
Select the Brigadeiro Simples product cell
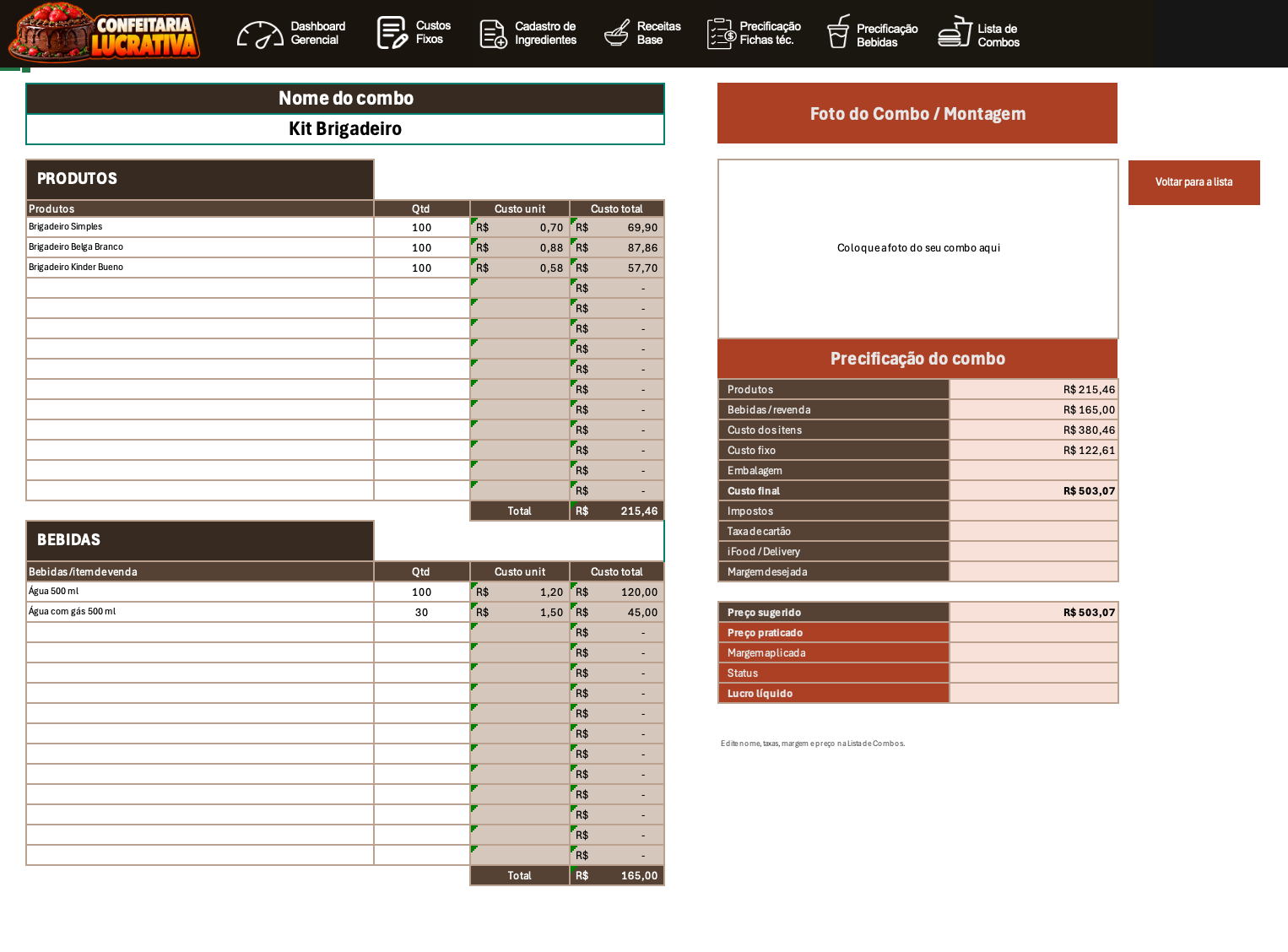(200, 227)
